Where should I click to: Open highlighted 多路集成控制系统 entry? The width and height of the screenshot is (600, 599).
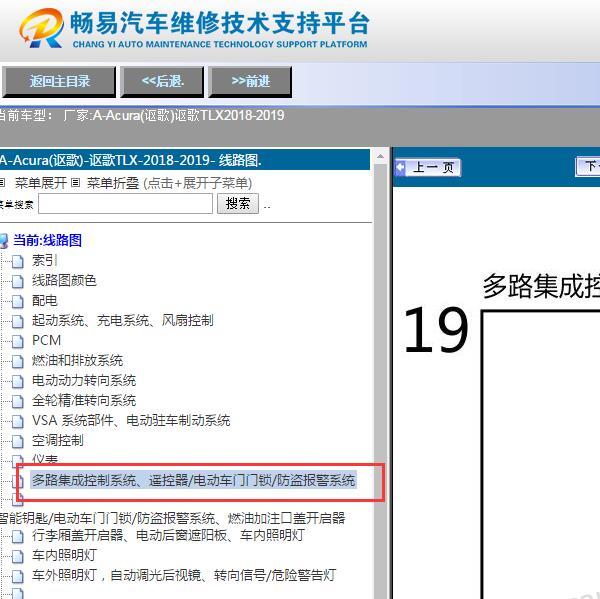coord(193,480)
